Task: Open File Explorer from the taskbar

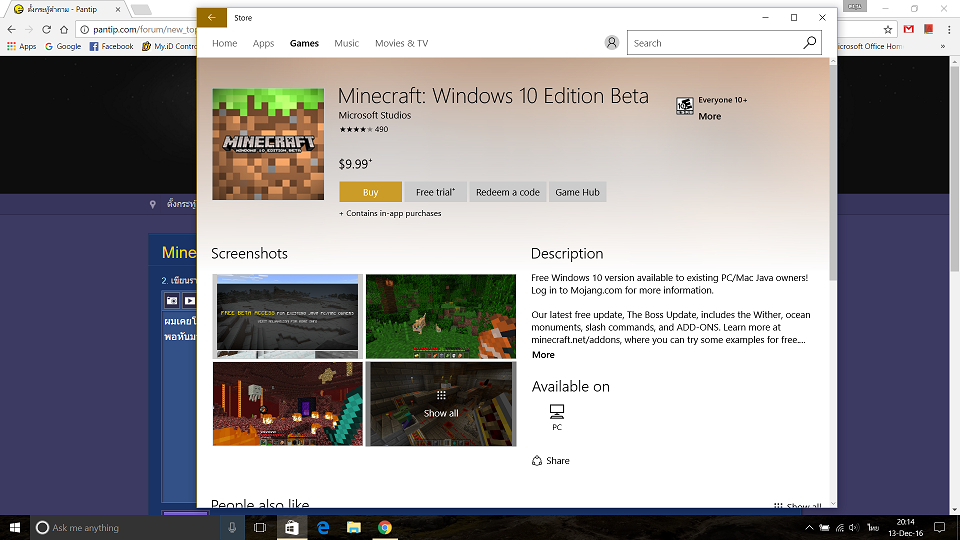Action: pyautogui.click(x=354, y=527)
